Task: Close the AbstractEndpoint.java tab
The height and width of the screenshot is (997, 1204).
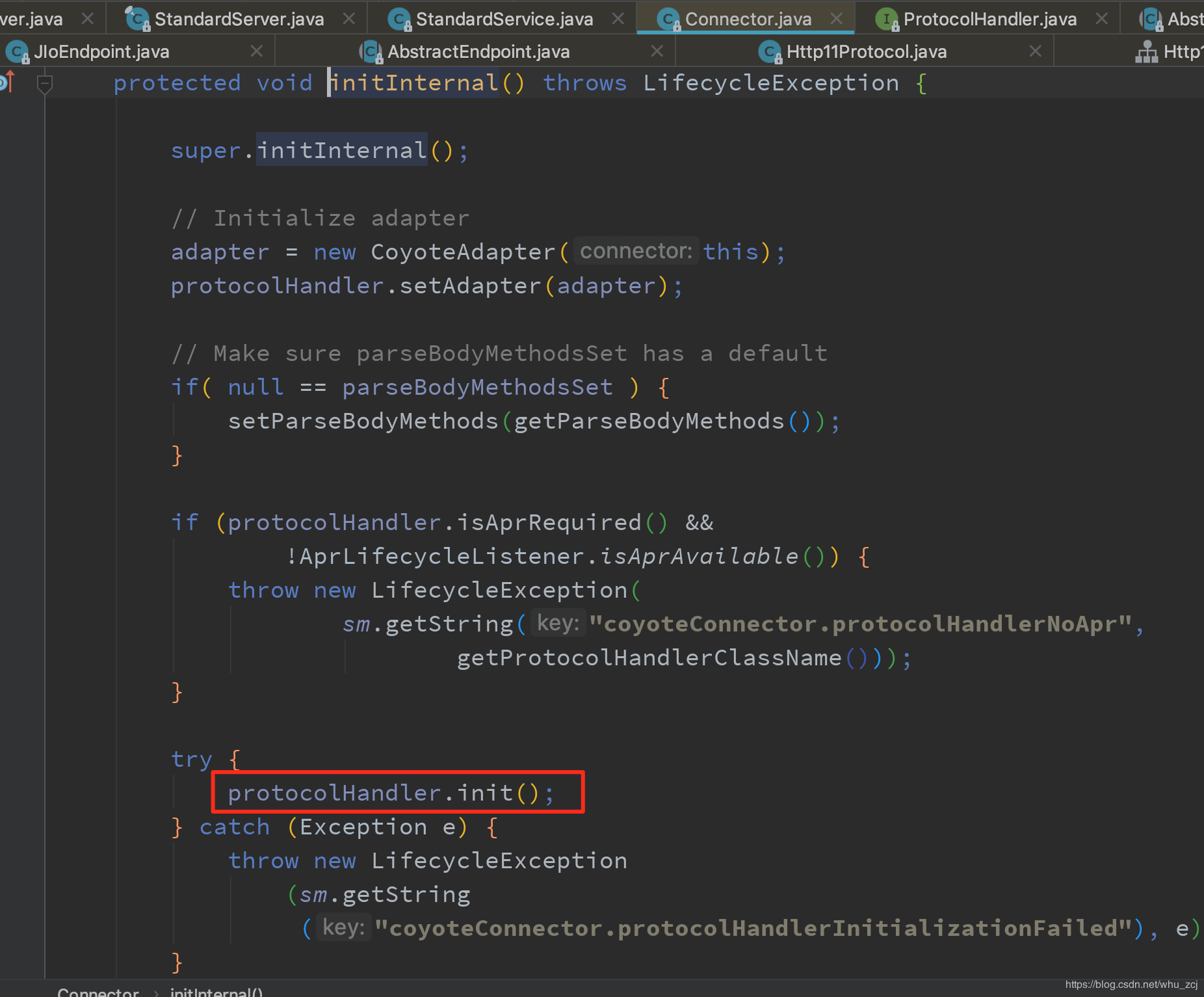Action: click(x=657, y=51)
